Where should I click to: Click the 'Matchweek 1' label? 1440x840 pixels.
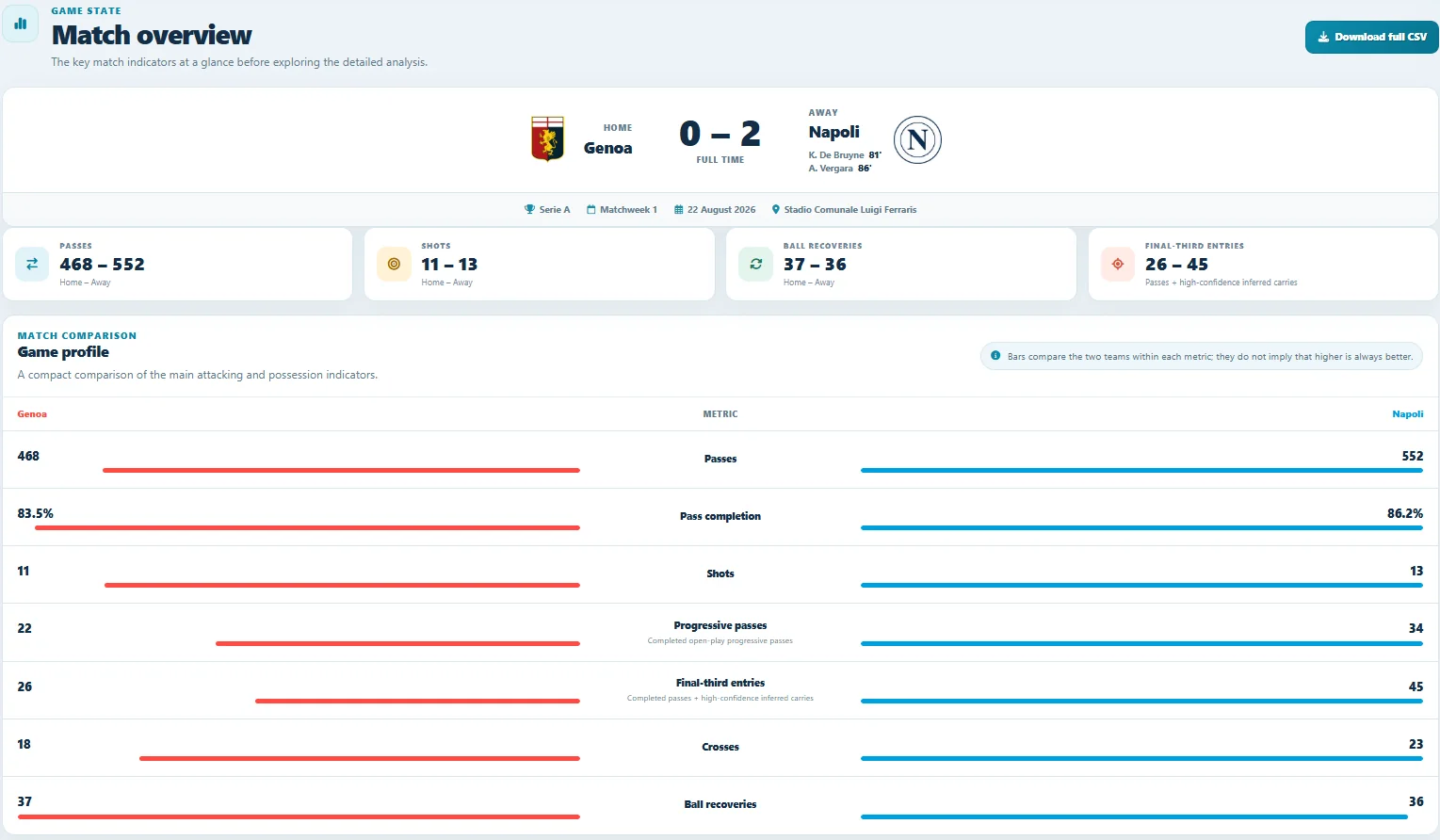tap(628, 210)
